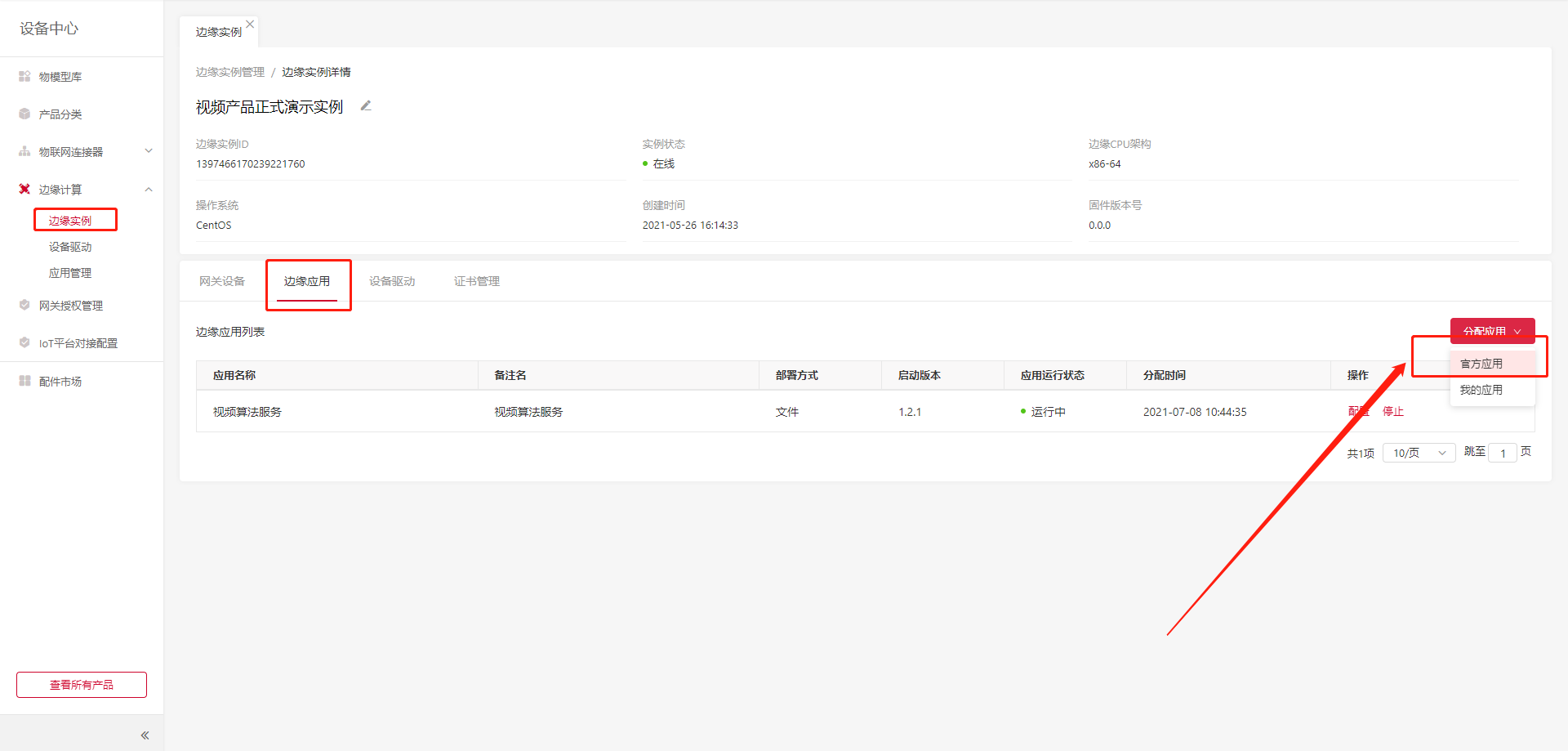Switch to the 网关设备 tab
Image resolution: width=1568 pixels, height=751 pixels.
(222, 281)
